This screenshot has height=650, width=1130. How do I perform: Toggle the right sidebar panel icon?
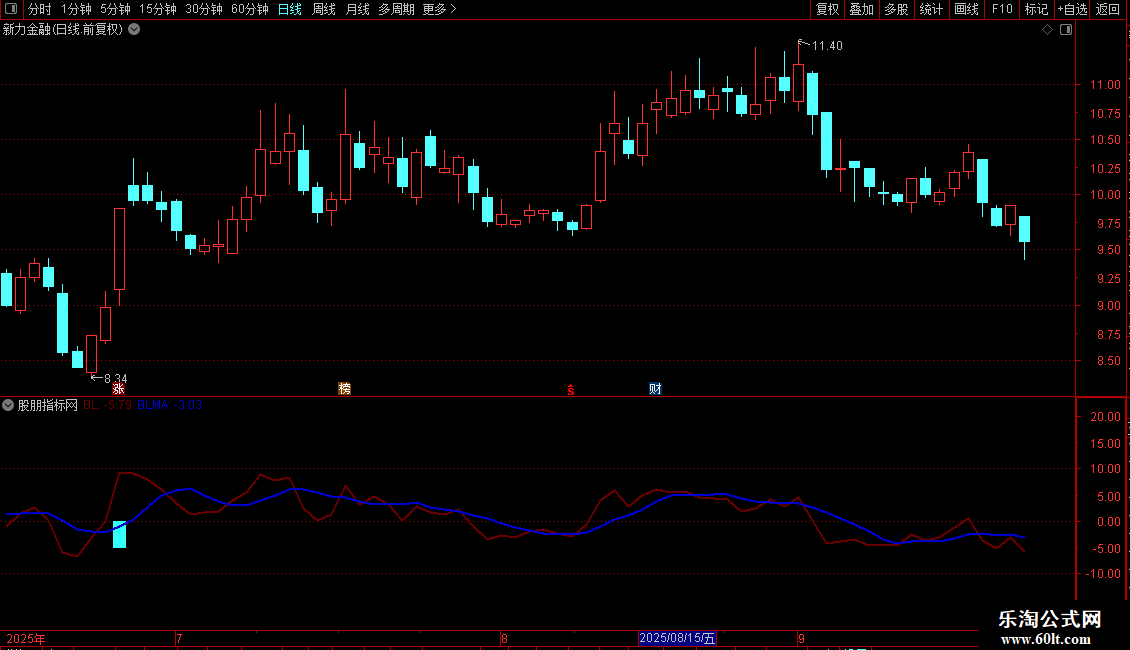(x=1066, y=30)
